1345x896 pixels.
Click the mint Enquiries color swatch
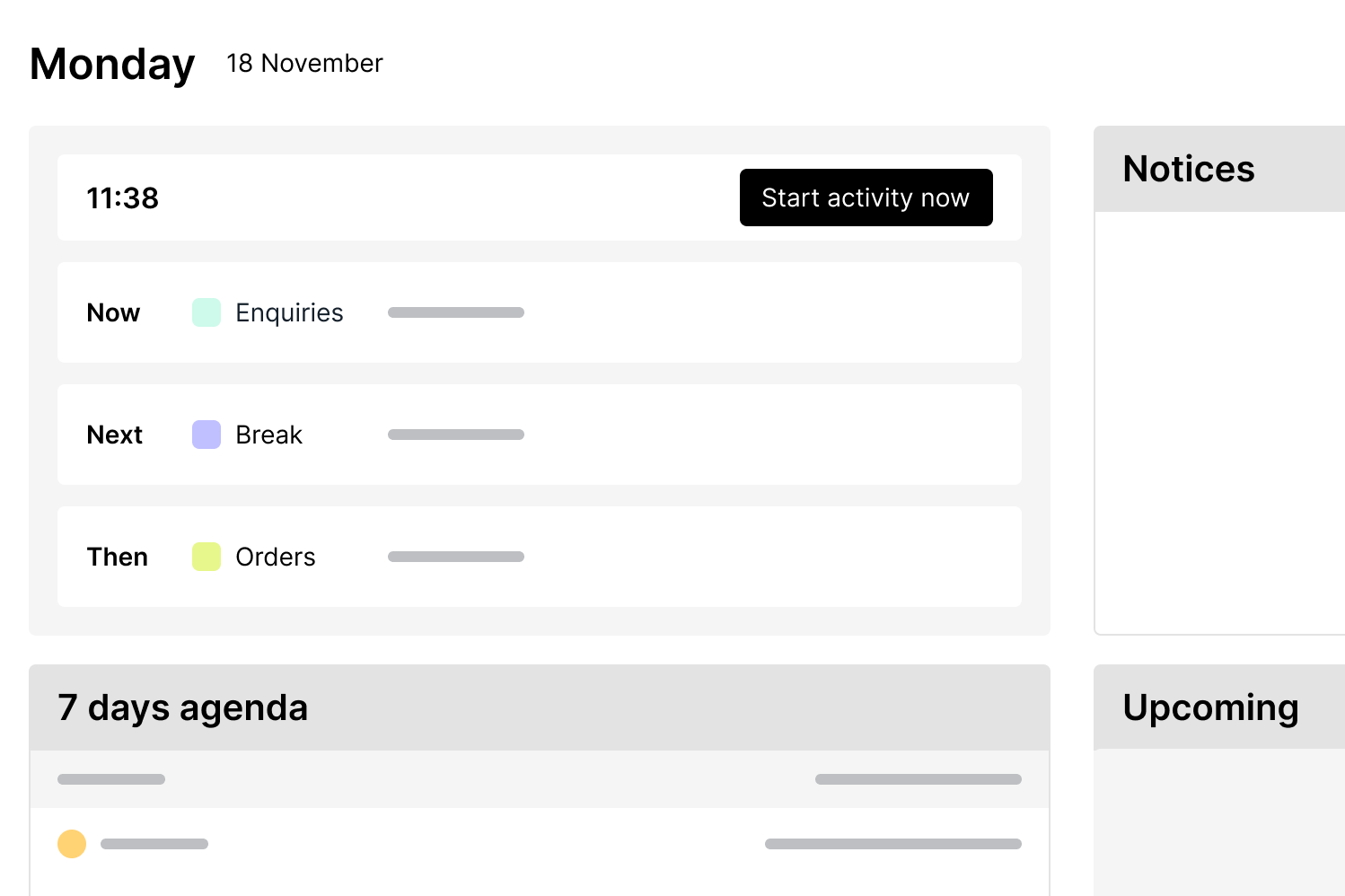pyautogui.click(x=207, y=312)
